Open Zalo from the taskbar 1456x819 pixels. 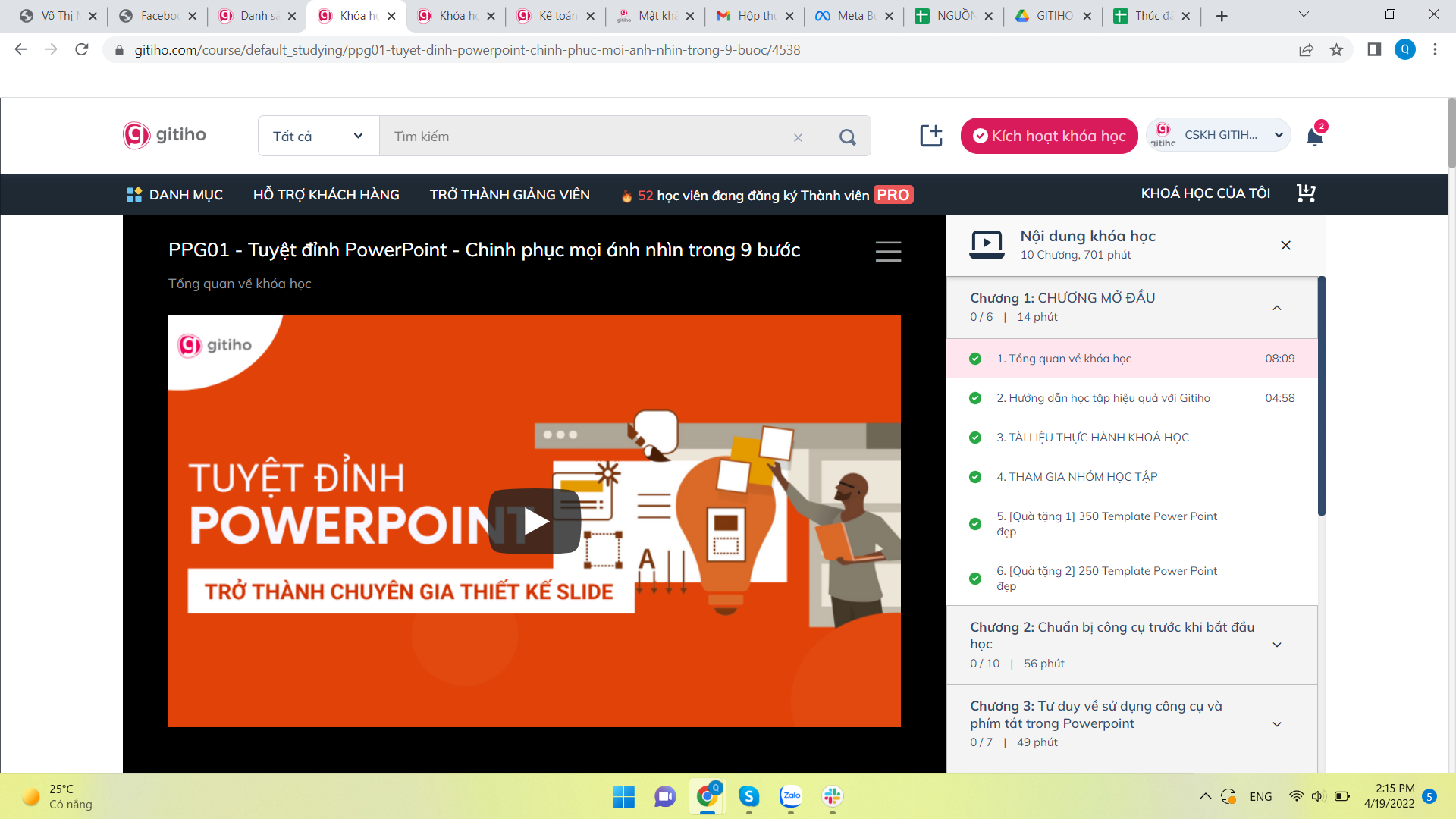click(791, 796)
